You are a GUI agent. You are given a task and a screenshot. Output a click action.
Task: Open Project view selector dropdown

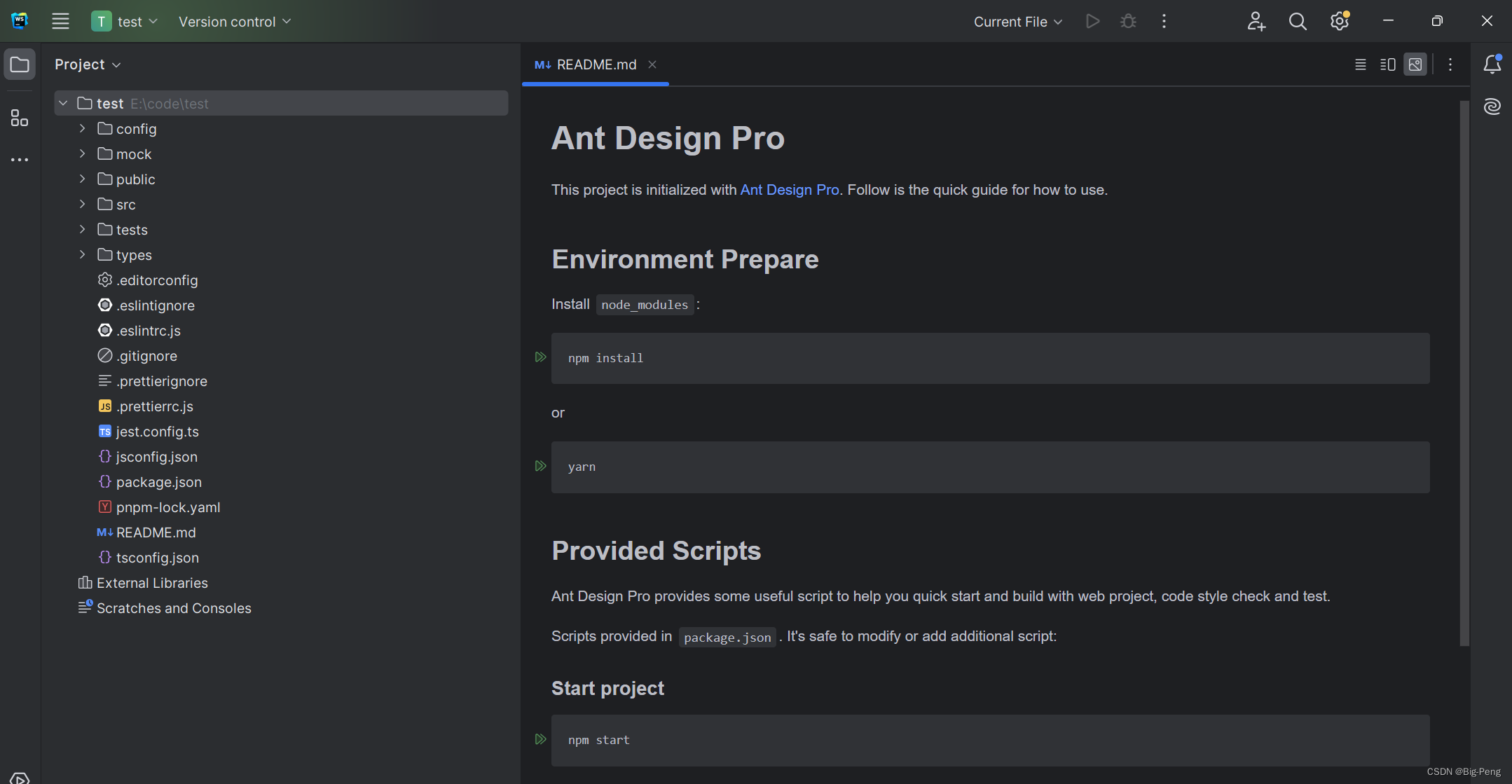[x=88, y=64]
